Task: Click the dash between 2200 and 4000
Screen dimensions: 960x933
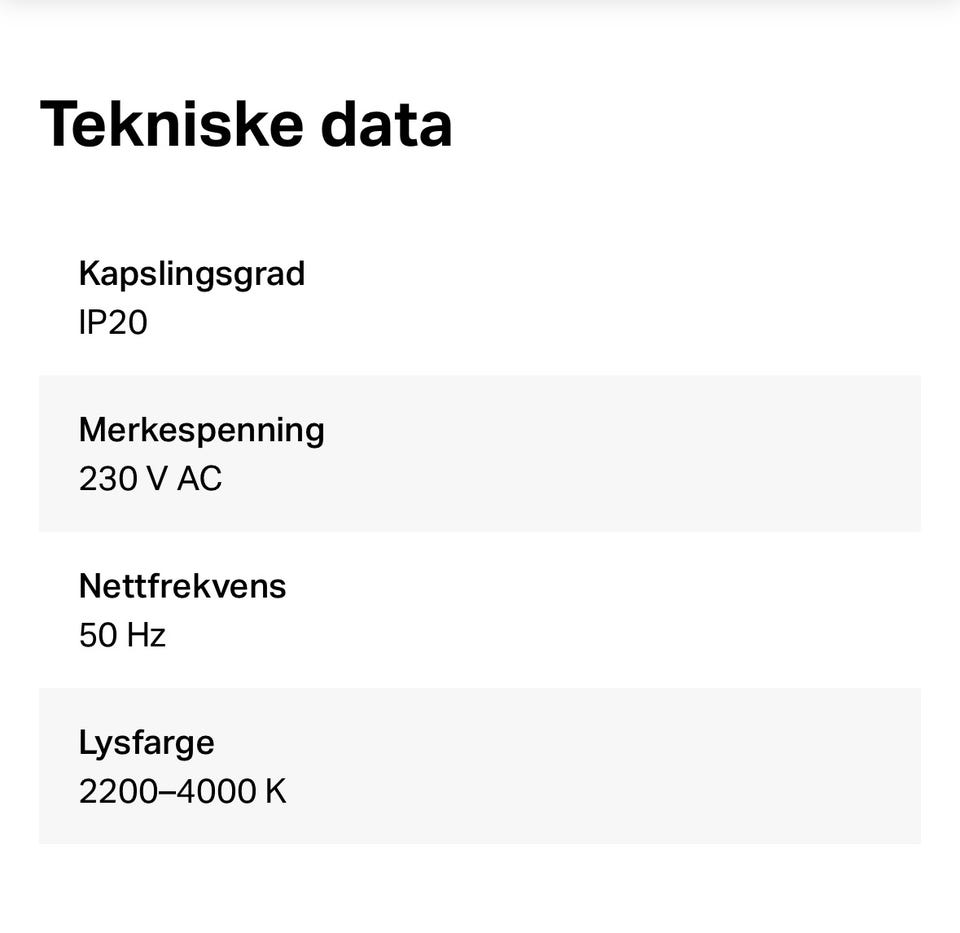Action: tap(167, 792)
